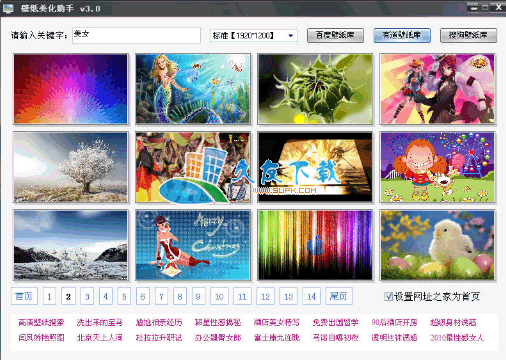Close the wallpaper helper window
Screen dimensions: 506x360
click(498, 7)
